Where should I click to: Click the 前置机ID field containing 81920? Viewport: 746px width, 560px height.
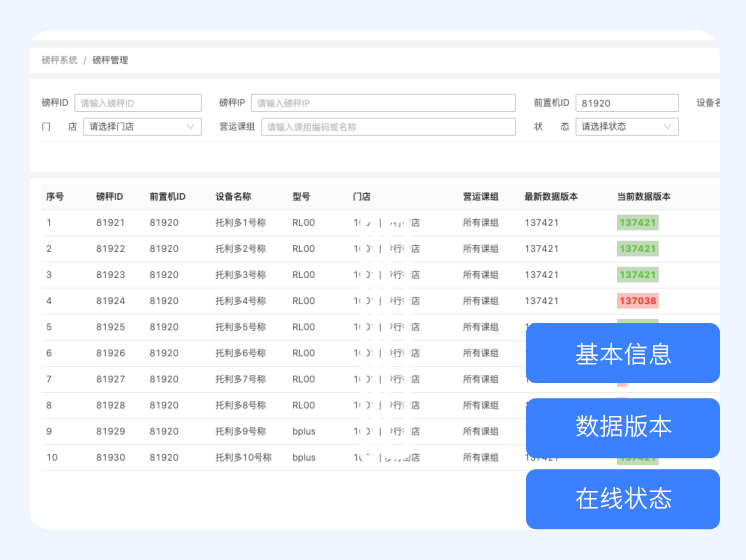(x=627, y=103)
